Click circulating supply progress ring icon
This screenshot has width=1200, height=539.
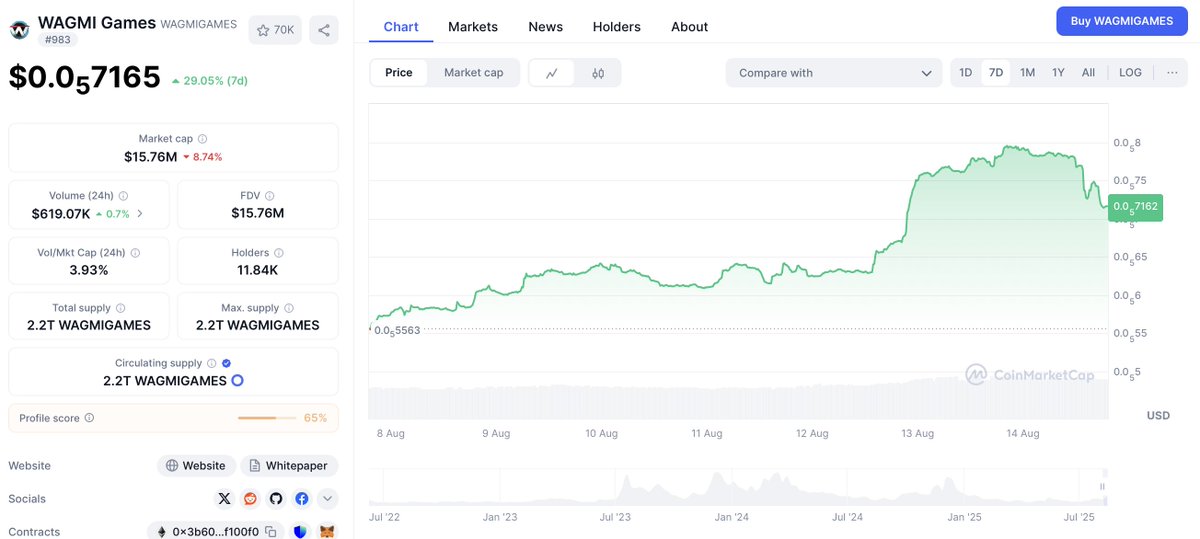(238, 381)
